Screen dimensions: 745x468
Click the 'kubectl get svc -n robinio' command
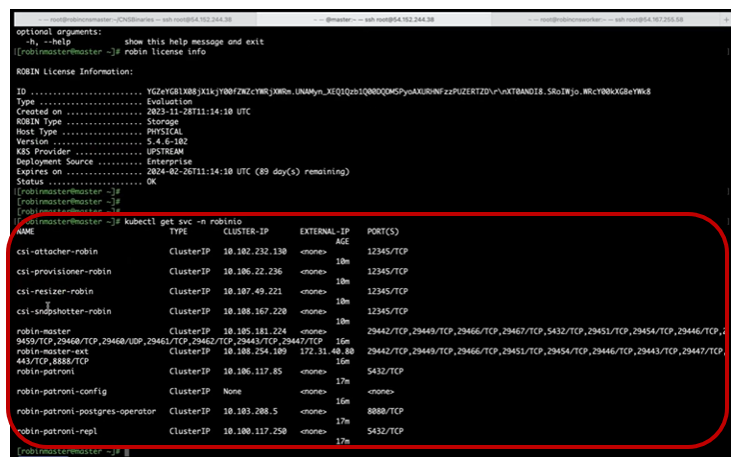[x=183, y=221]
